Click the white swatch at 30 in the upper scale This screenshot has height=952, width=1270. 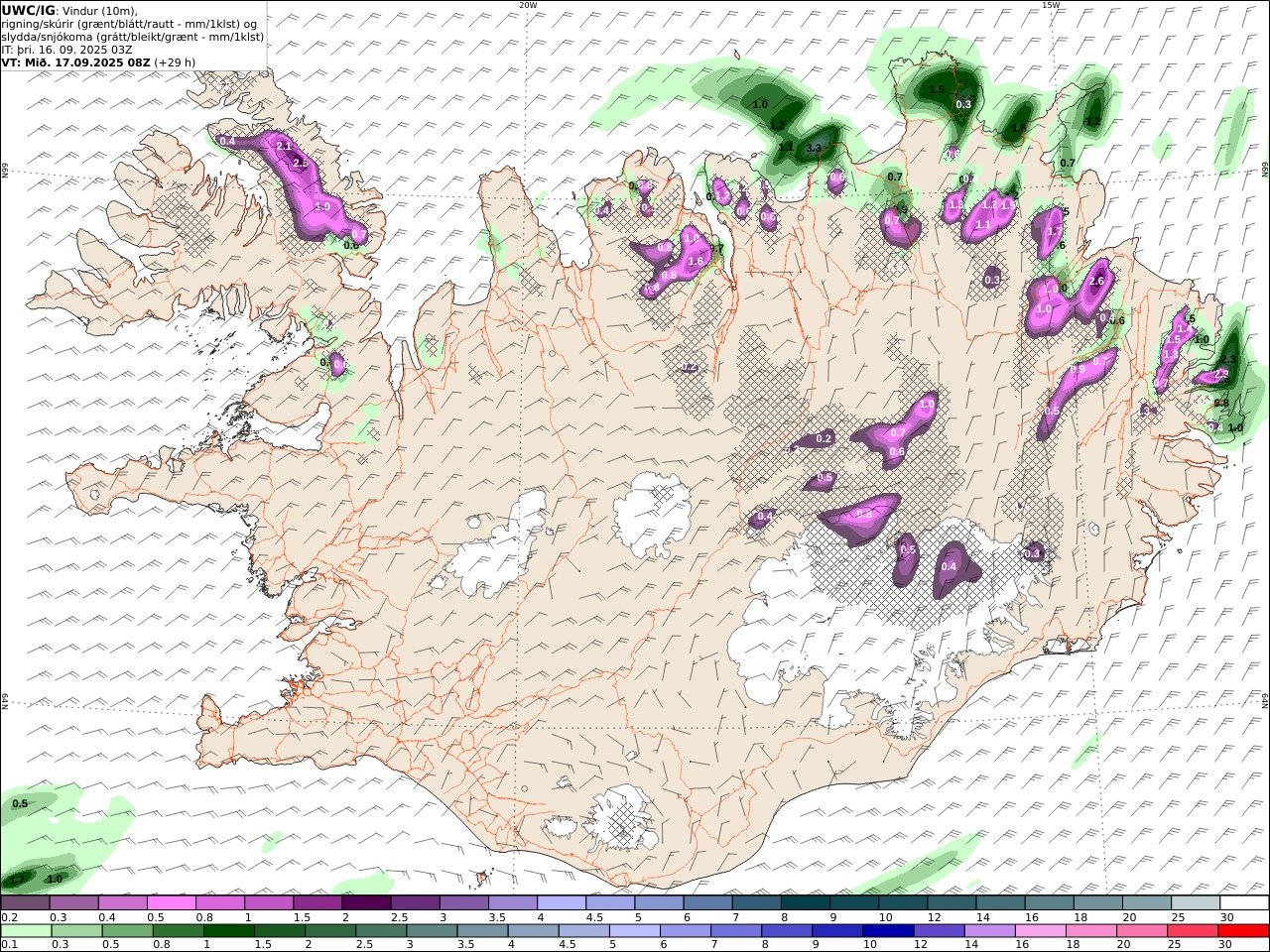[1244, 903]
